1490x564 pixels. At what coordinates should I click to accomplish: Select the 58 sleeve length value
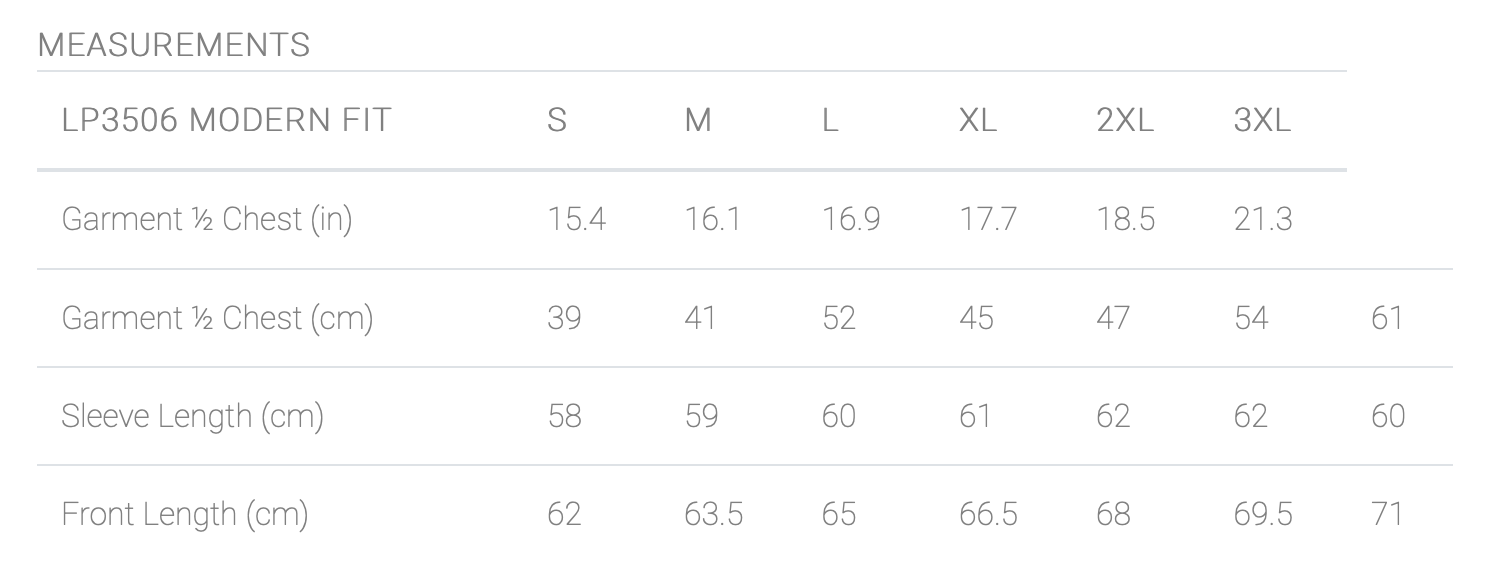[564, 416]
